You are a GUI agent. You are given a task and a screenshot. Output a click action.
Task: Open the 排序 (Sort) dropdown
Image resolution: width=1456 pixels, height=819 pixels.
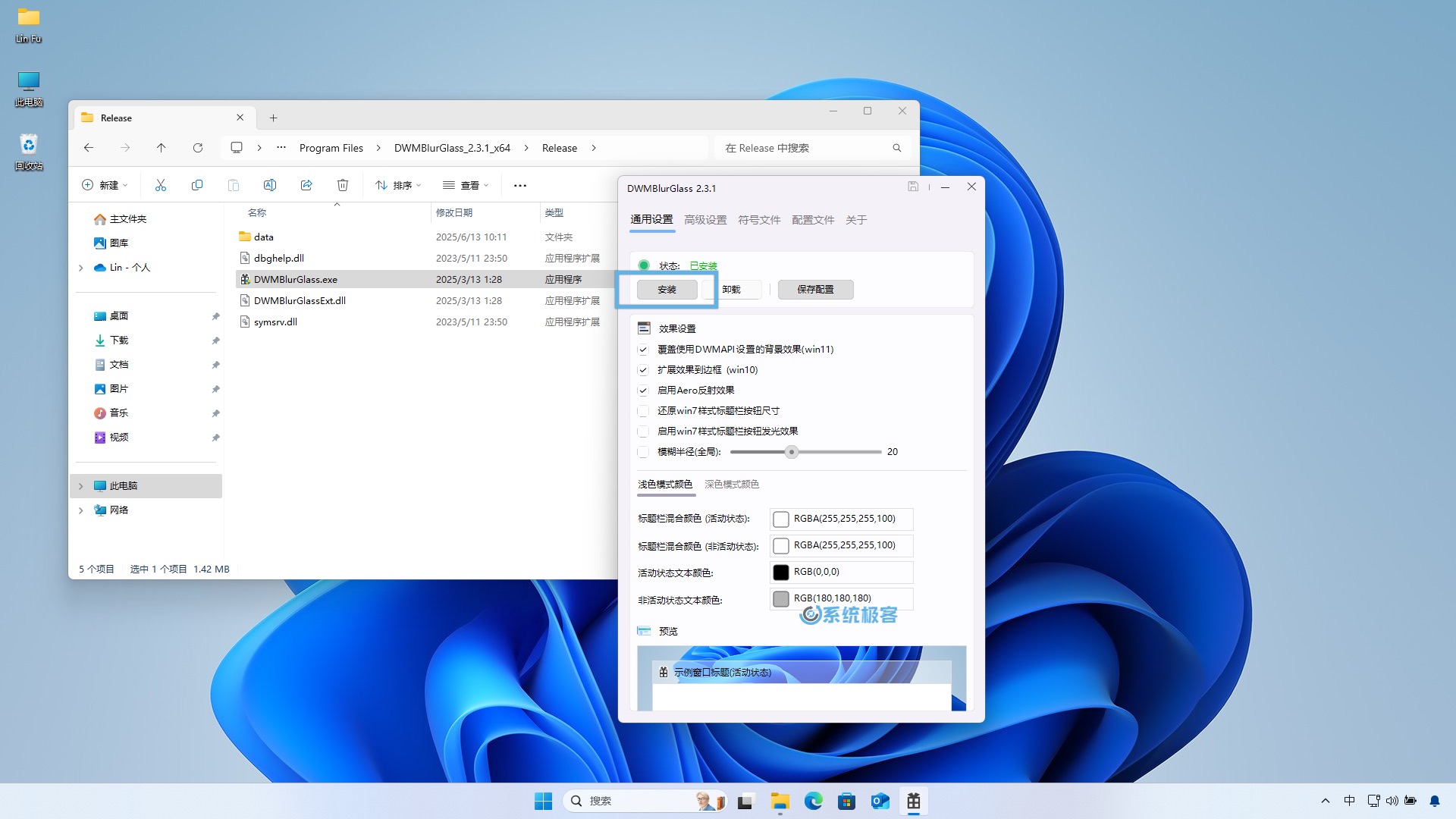(x=398, y=185)
